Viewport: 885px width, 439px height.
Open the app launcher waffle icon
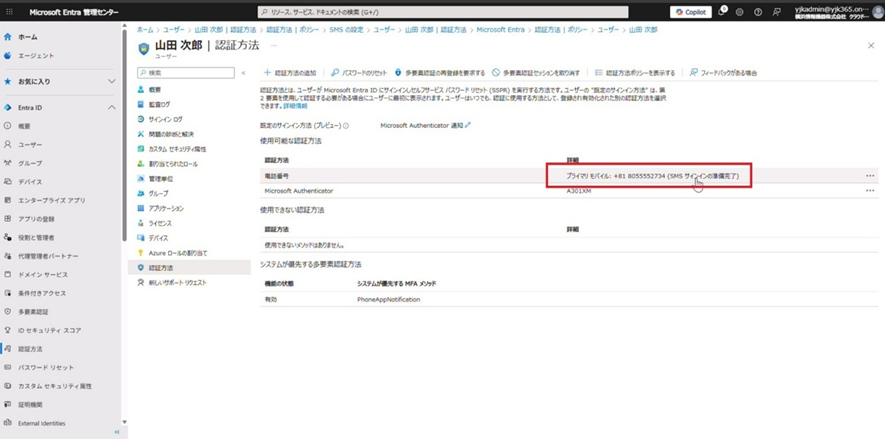pos(8,12)
